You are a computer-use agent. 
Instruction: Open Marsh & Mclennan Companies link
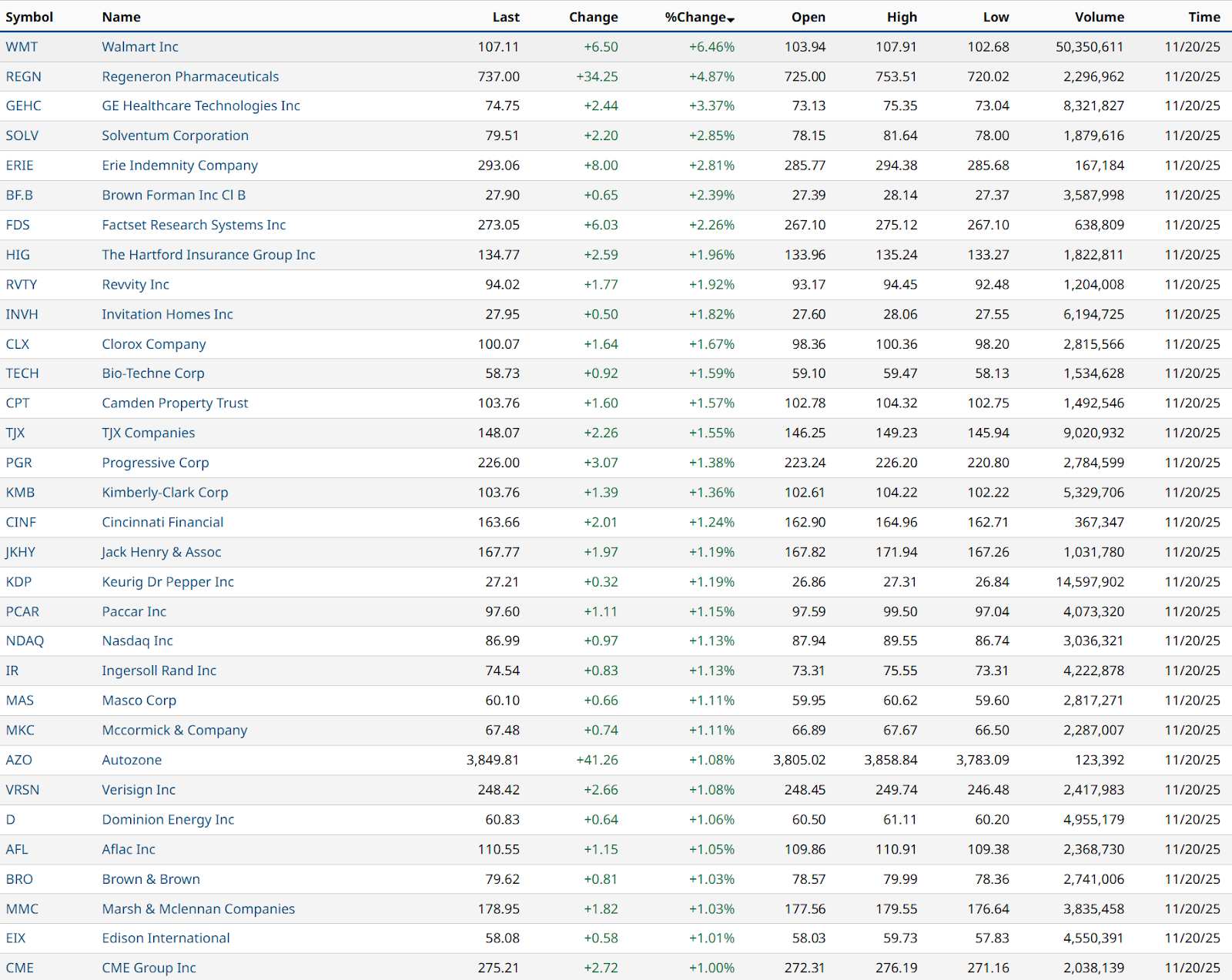[199, 910]
